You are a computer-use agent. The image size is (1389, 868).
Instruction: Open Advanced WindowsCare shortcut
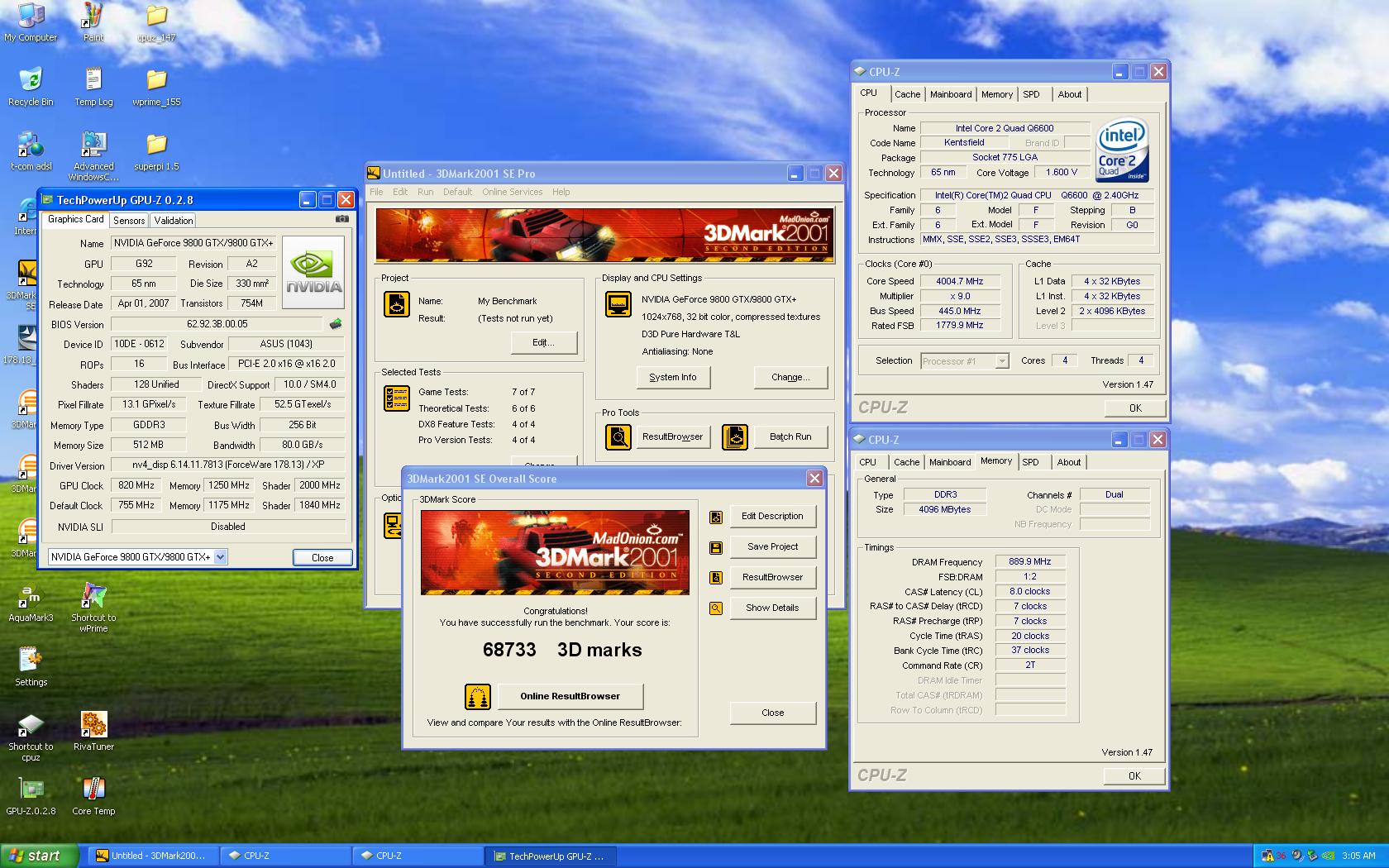click(x=93, y=156)
